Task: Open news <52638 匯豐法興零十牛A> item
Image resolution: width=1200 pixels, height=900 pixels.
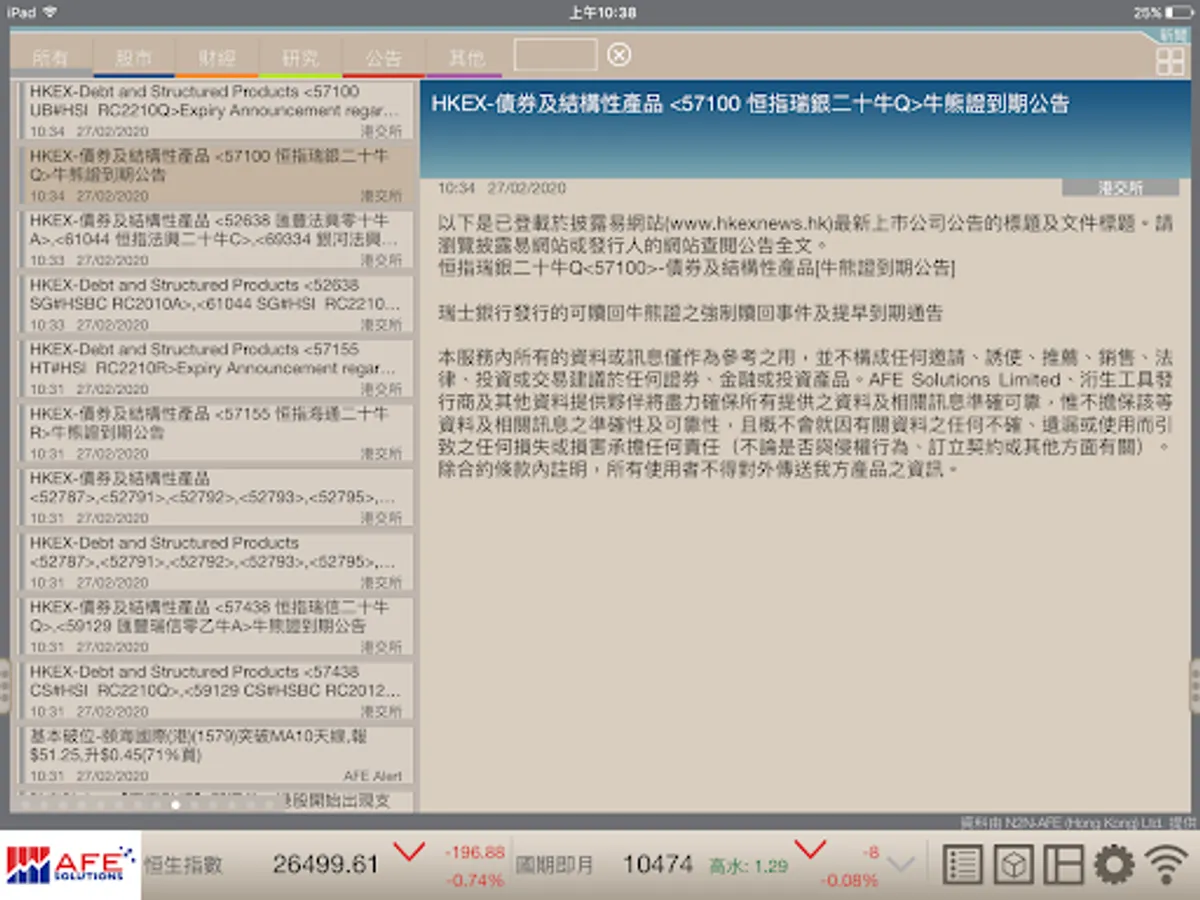Action: pos(215,240)
